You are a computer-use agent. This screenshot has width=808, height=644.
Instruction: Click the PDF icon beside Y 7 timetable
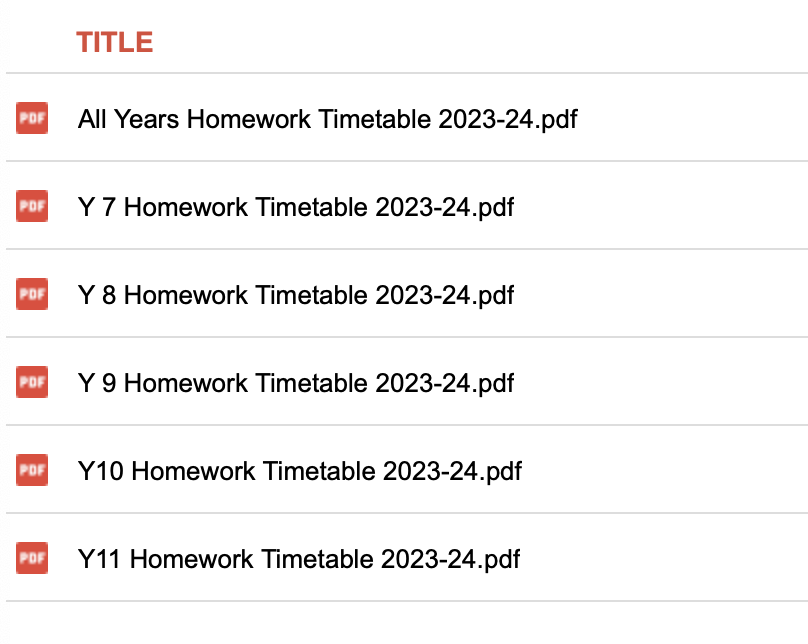[x=32, y=206]
